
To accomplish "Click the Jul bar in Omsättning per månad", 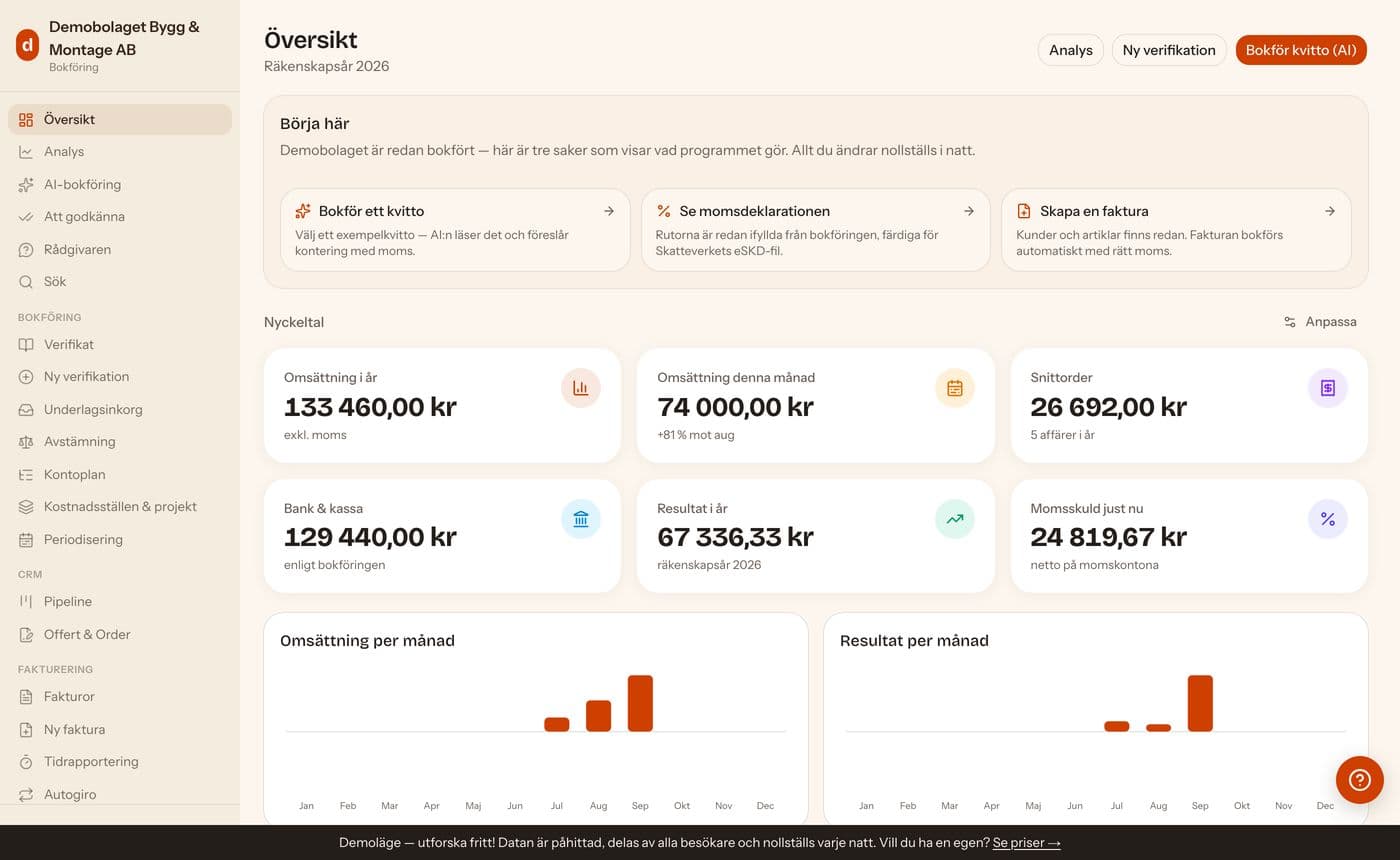I will [557, 724].
